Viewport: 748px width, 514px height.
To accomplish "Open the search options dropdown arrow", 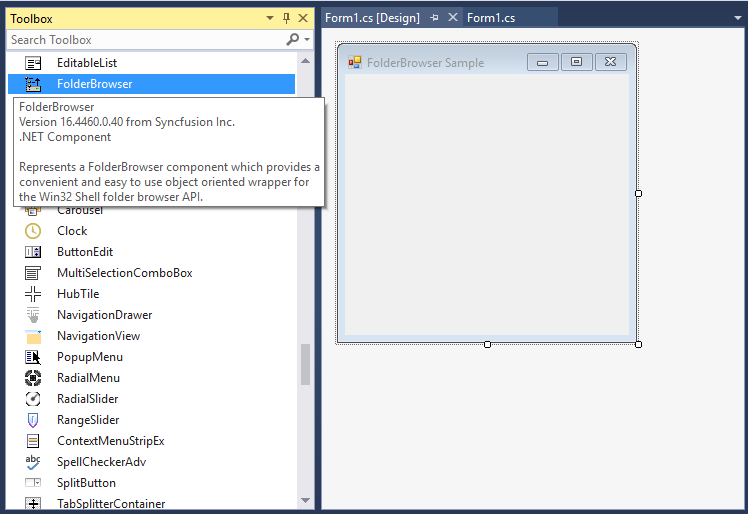I will [307, 40].
